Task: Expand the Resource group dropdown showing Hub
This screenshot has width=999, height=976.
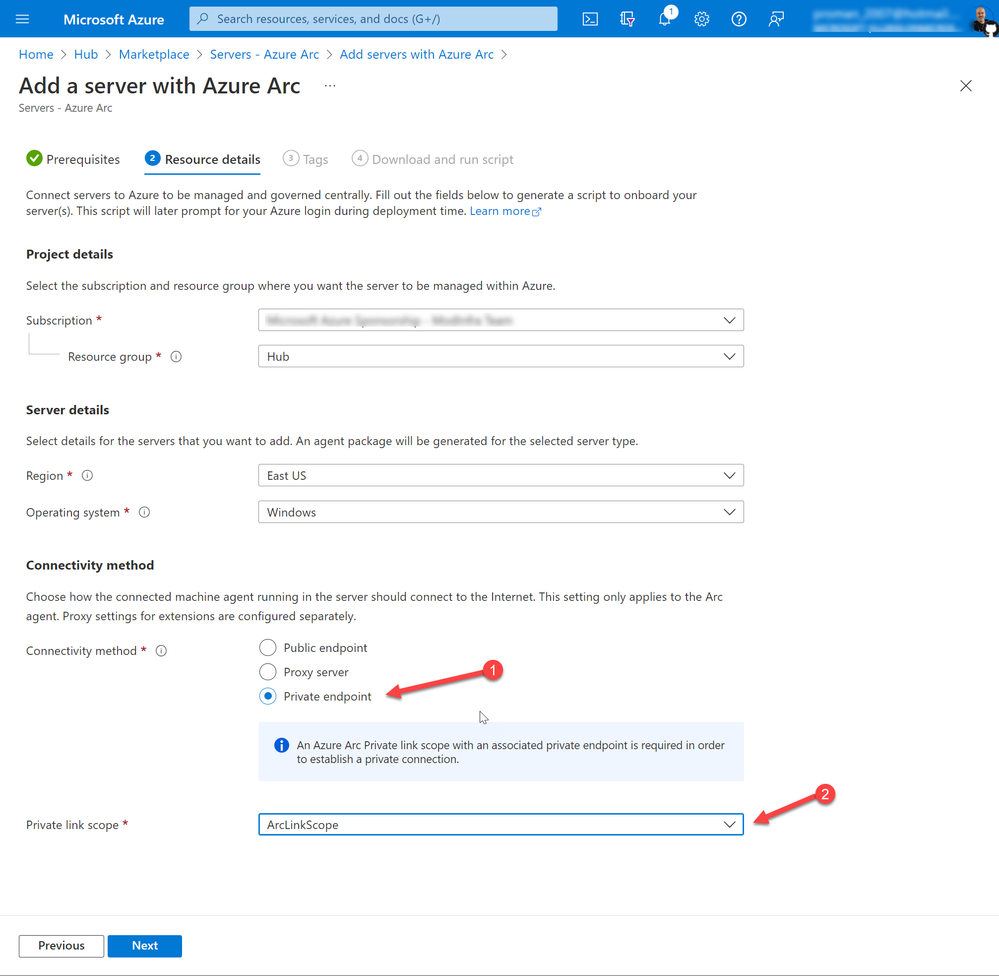Action: click(501, 357)
